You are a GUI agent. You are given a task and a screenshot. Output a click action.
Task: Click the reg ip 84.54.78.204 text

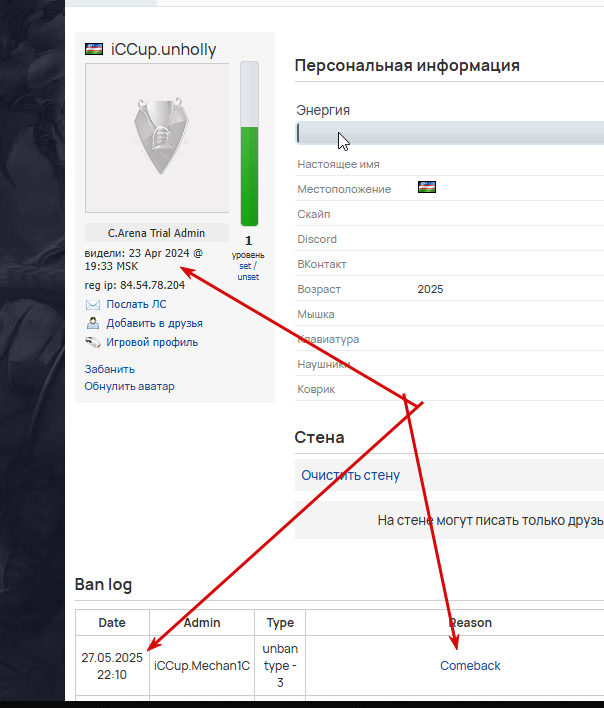coord(135,285)
